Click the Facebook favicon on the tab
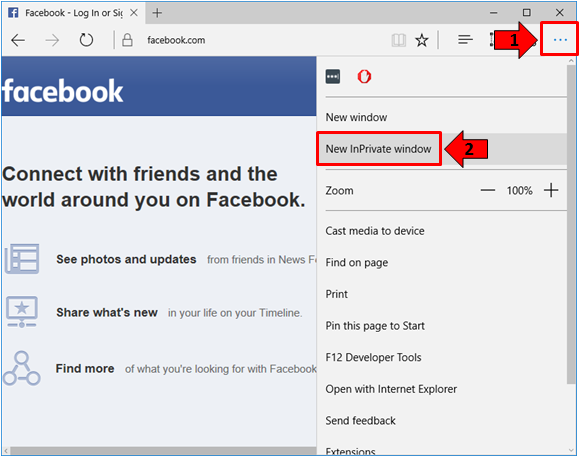Viewport: 580px width, 457px height. [13, 13]
